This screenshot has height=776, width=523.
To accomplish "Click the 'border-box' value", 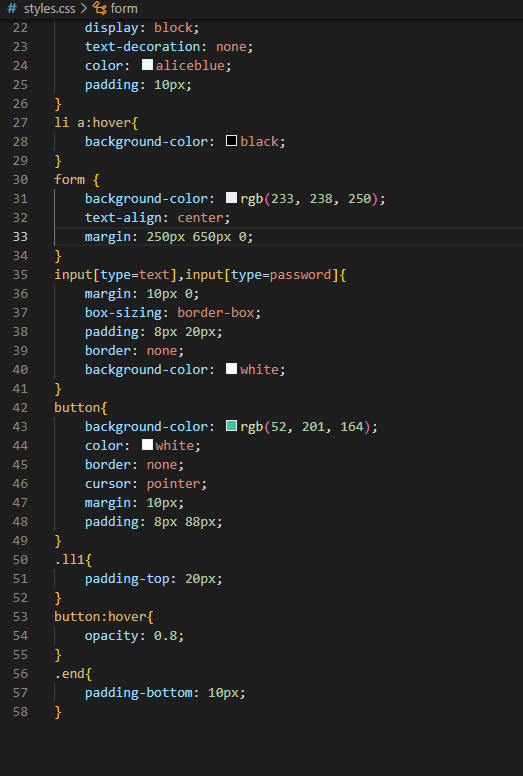I will (x=216, y=313).
